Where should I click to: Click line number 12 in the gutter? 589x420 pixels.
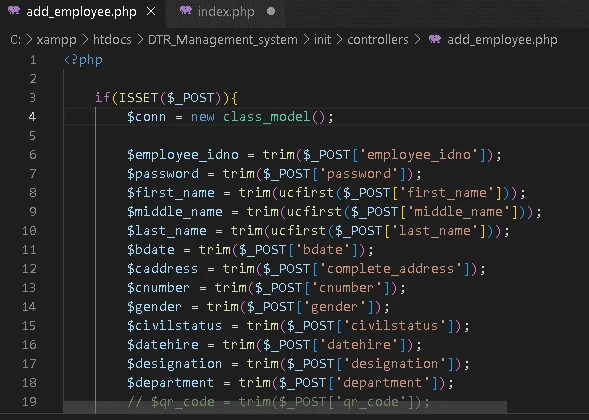point(29,269)
